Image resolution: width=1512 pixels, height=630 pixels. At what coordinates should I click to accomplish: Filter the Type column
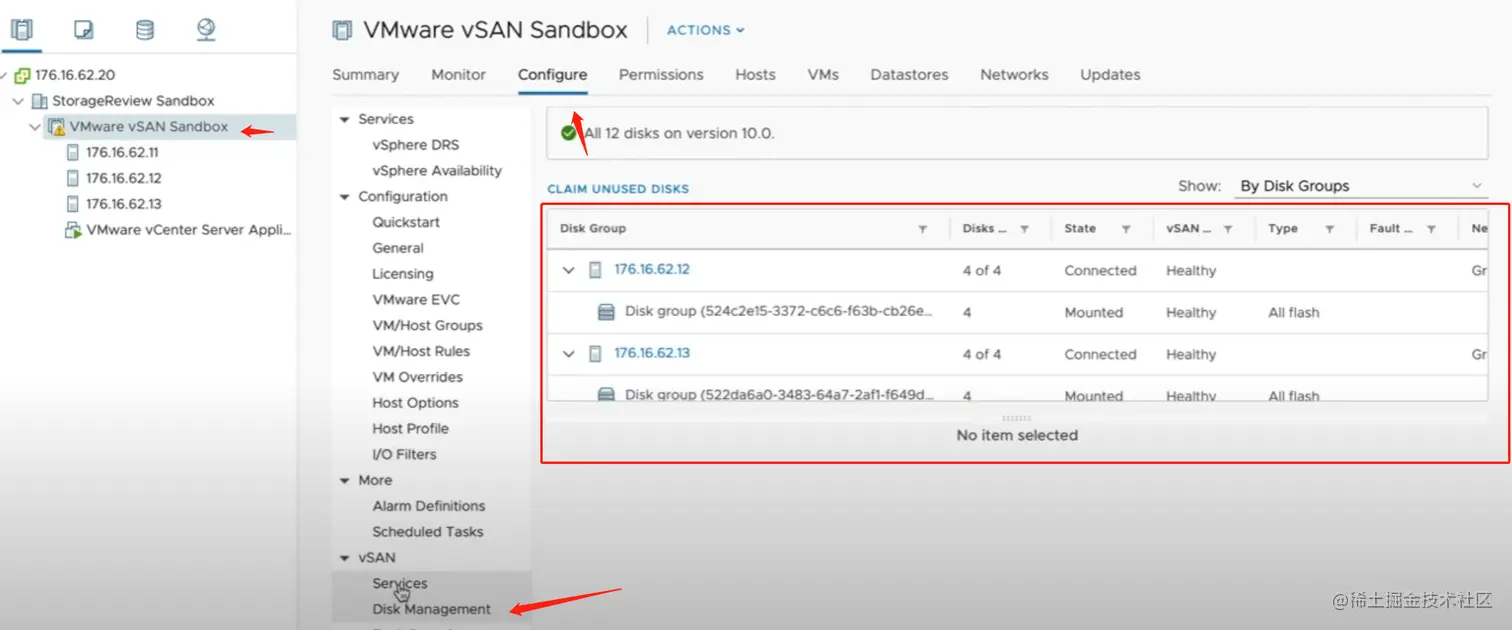pos(1330,229)
